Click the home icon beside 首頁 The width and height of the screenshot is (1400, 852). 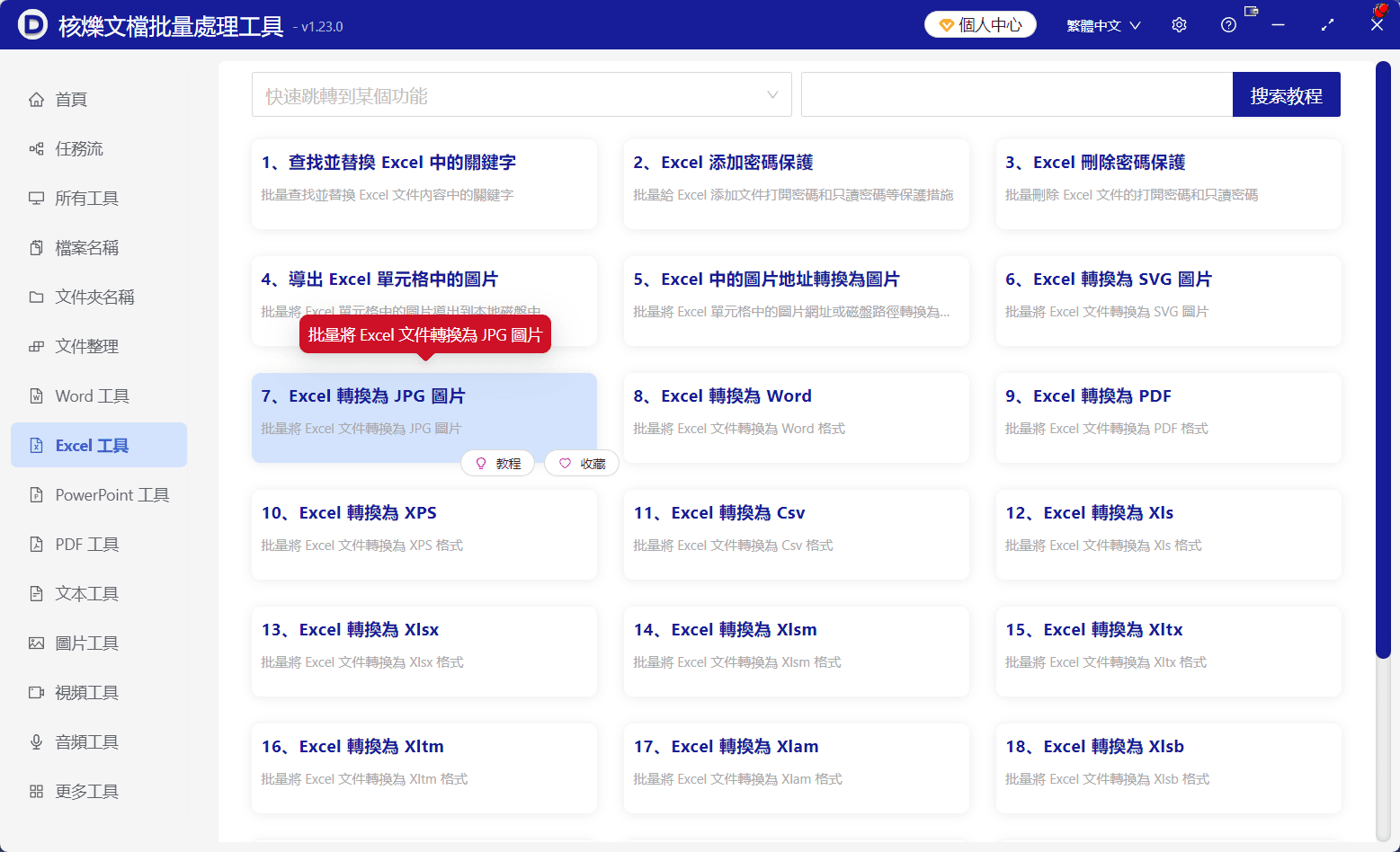[x=36, y=100]
